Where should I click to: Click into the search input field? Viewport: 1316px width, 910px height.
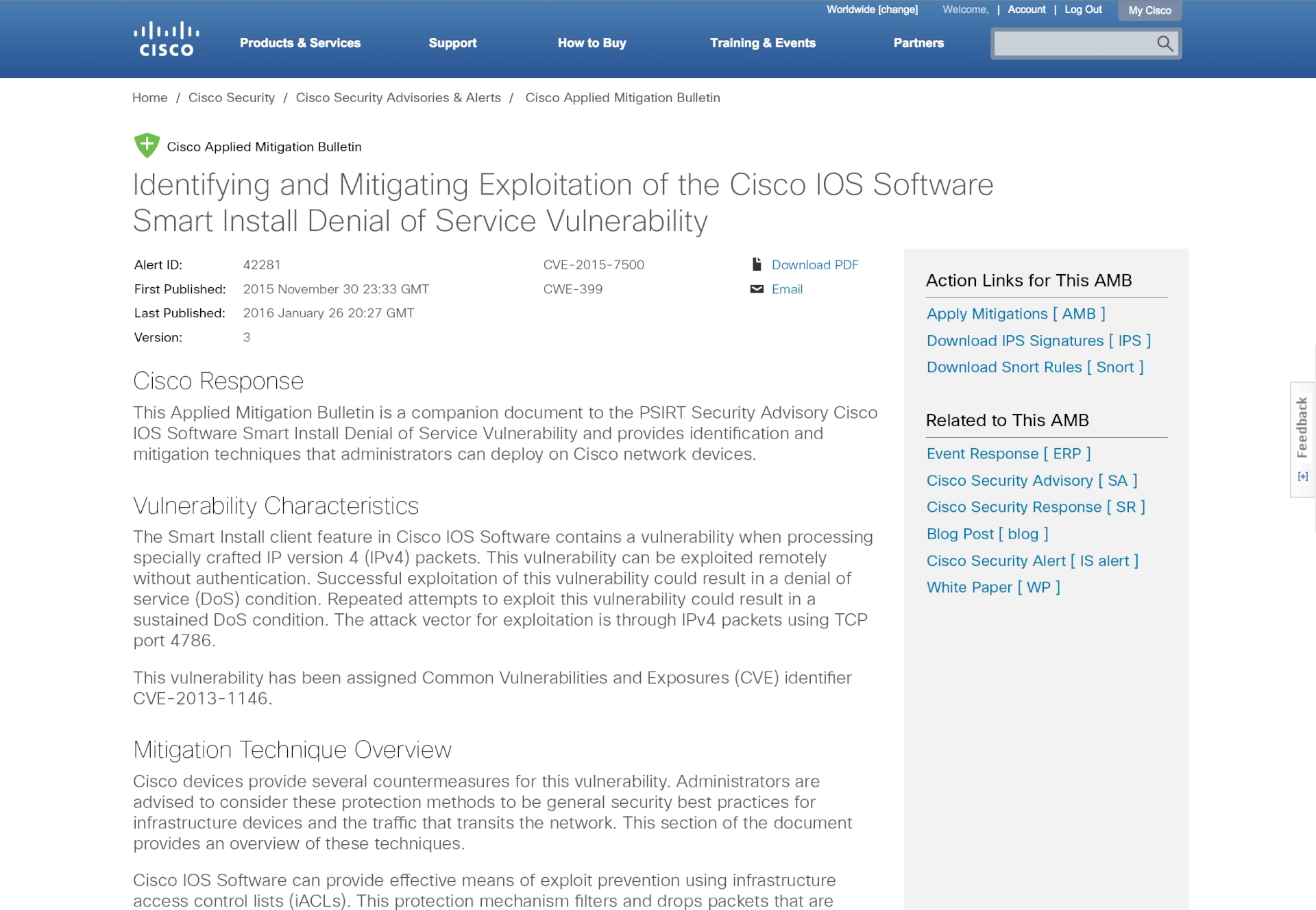point(1073,44)
